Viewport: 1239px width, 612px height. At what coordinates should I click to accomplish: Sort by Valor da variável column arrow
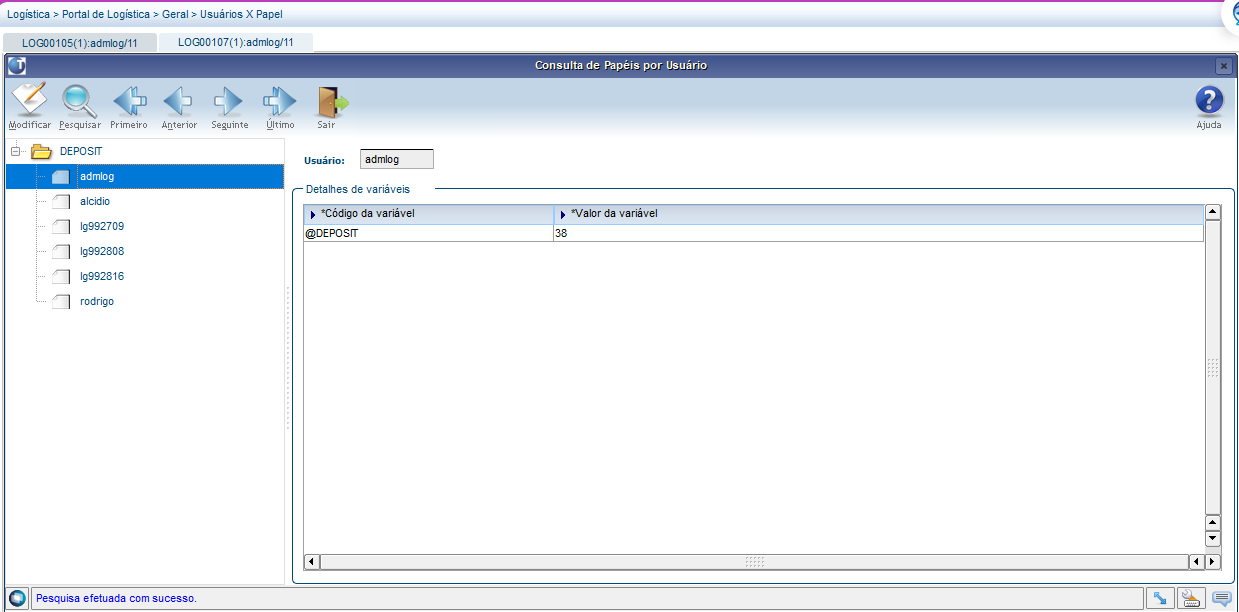[x=563, y=214]
